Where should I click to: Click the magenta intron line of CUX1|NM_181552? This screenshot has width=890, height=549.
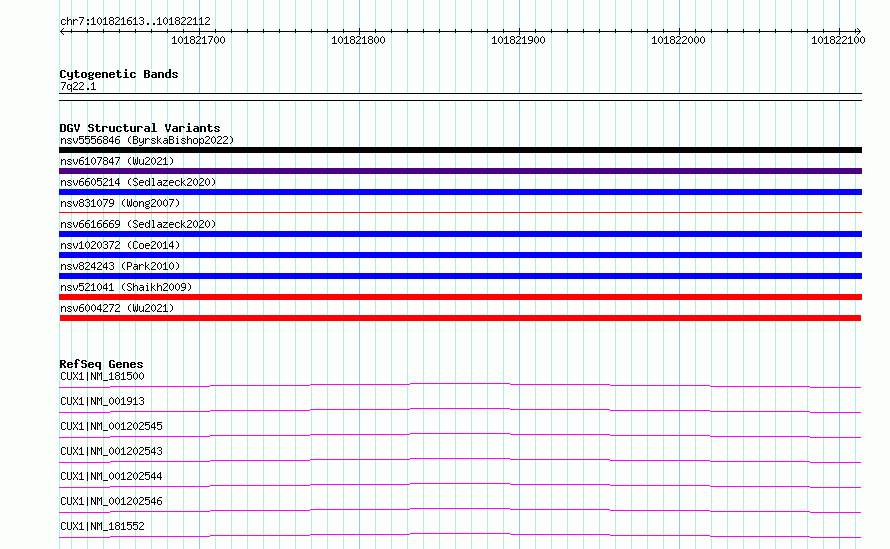coord(460,534)
